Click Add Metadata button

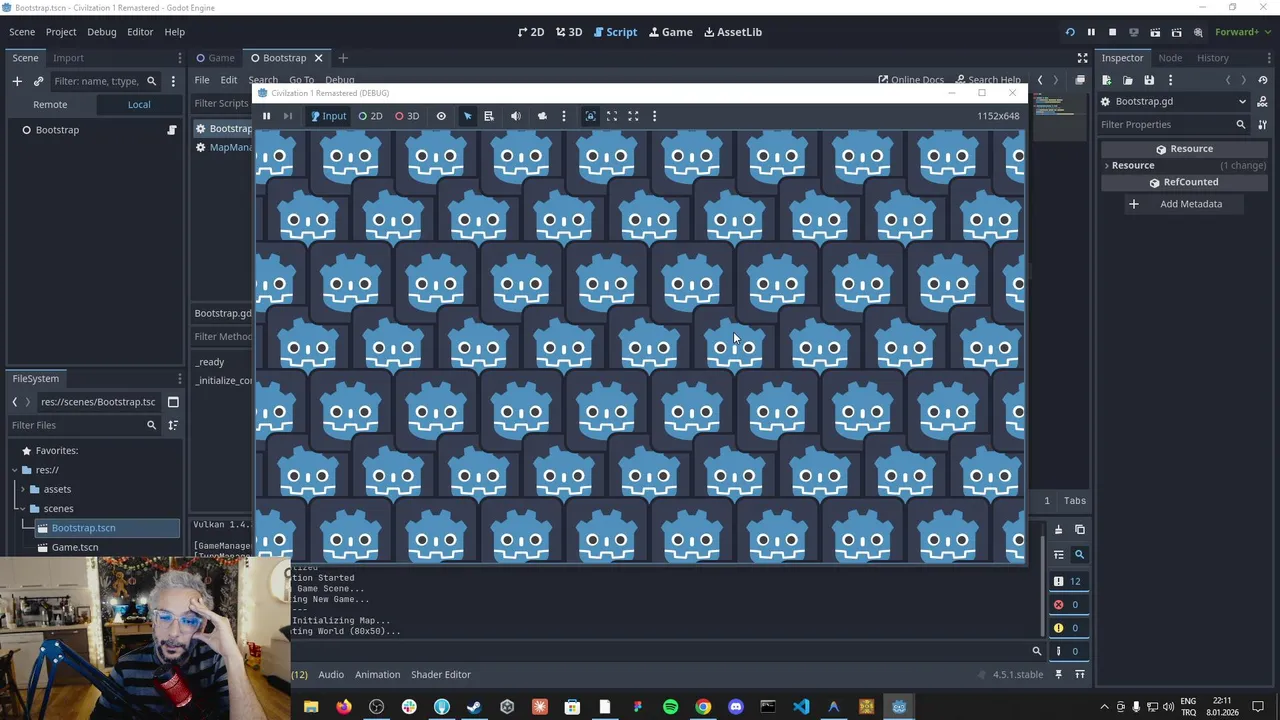(1185, 204)
